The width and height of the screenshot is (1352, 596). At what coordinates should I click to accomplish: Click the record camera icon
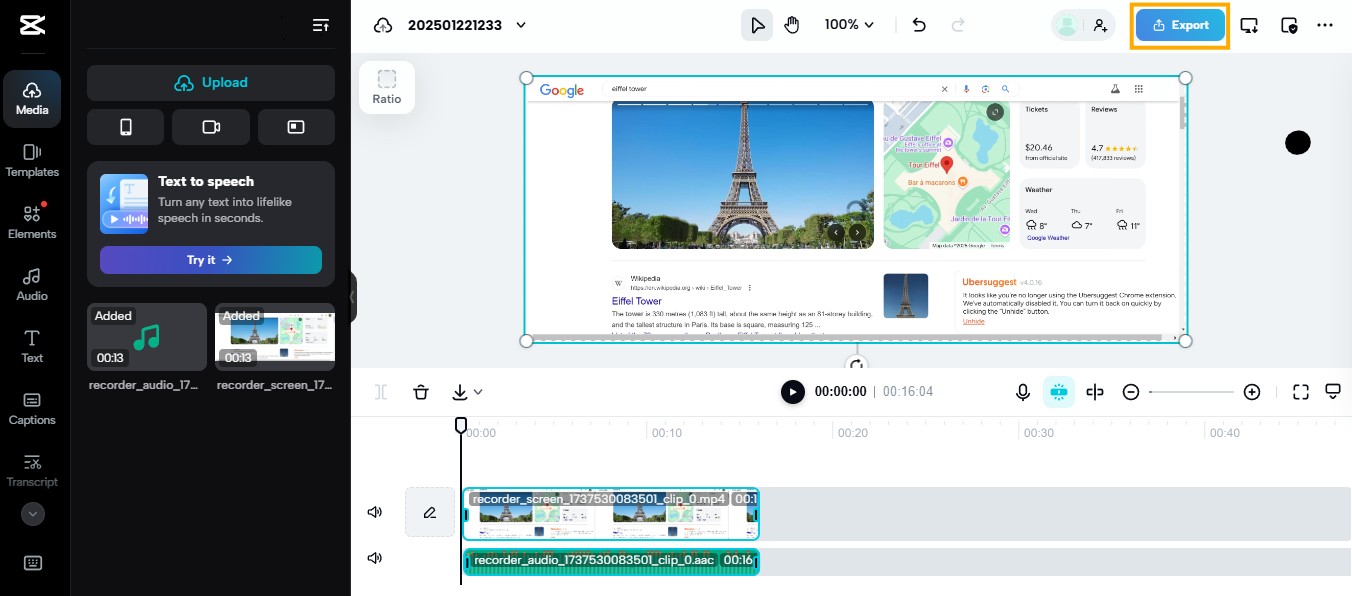pos(211,127)
